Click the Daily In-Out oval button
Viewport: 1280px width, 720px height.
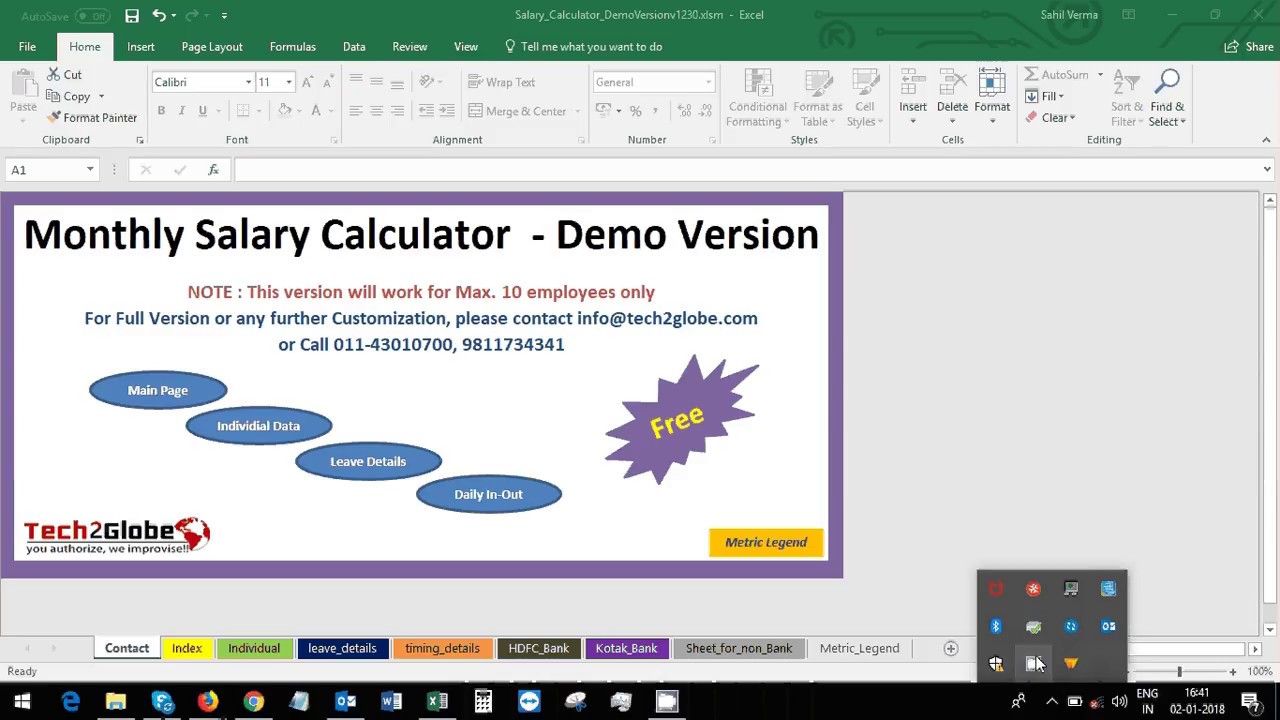click(489, 494)
